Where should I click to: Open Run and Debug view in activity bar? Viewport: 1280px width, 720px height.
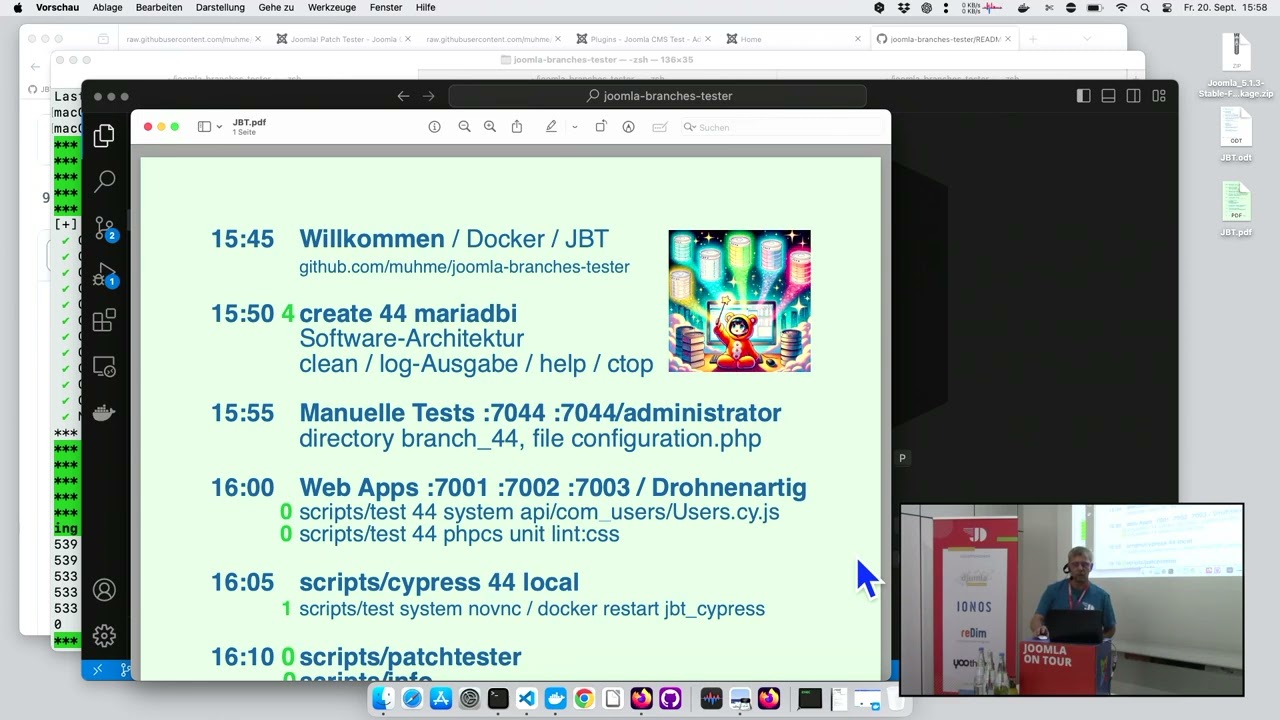[104, 275]
